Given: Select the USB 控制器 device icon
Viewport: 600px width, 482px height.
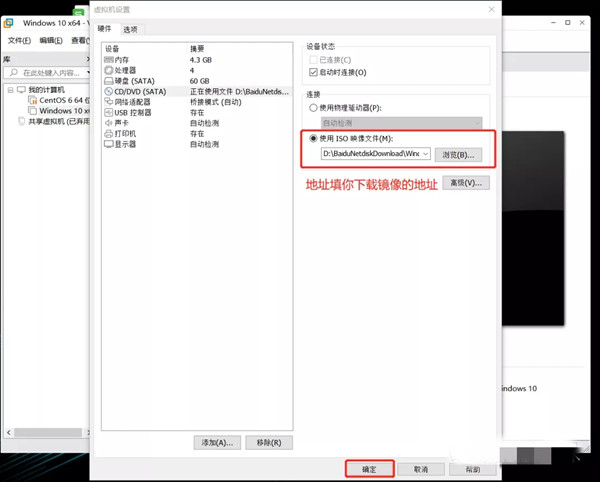Looking at the screenshot, I should click(109, 112).
